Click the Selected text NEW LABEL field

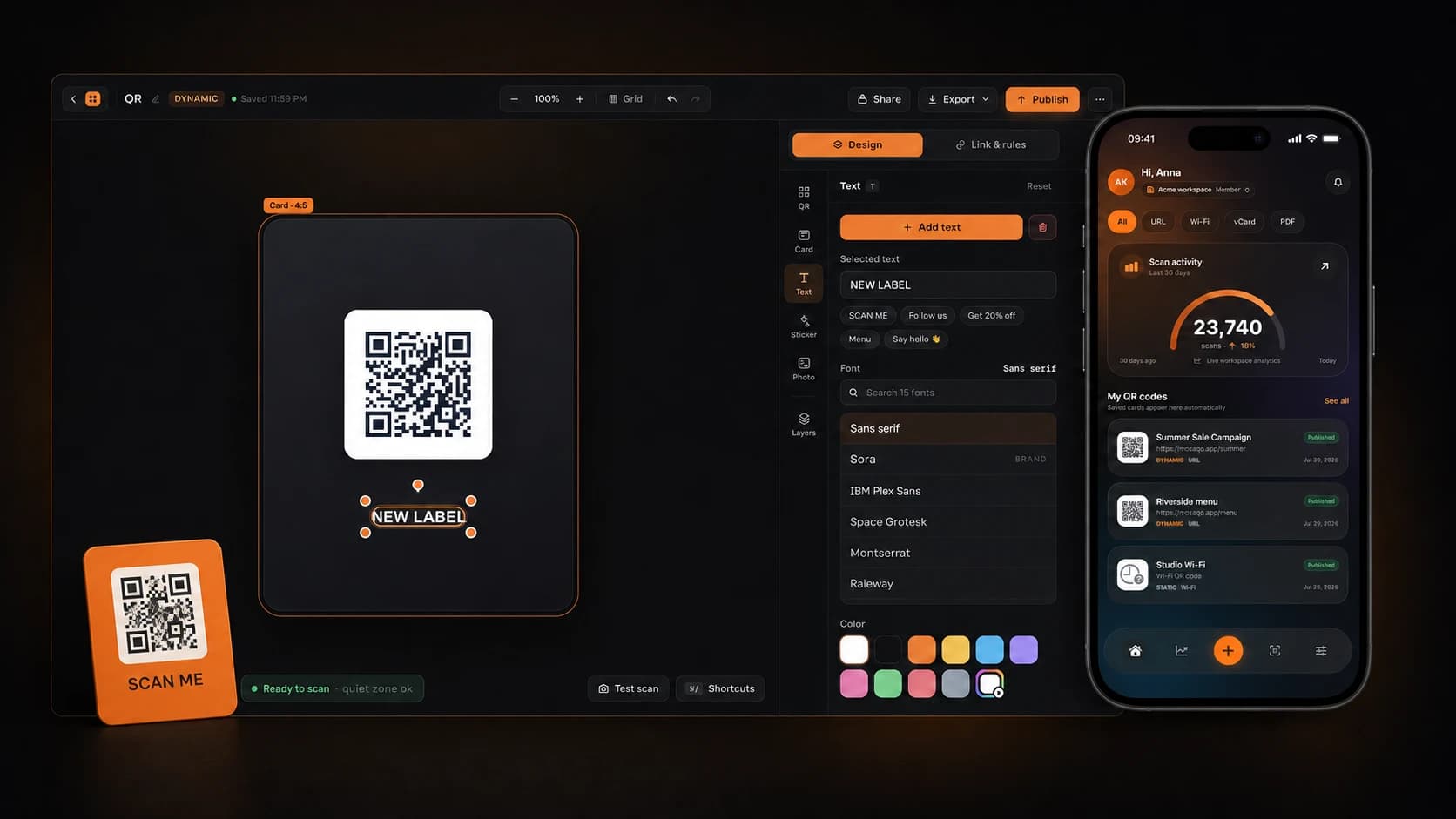pyautogui.click(x=947, y=285)
